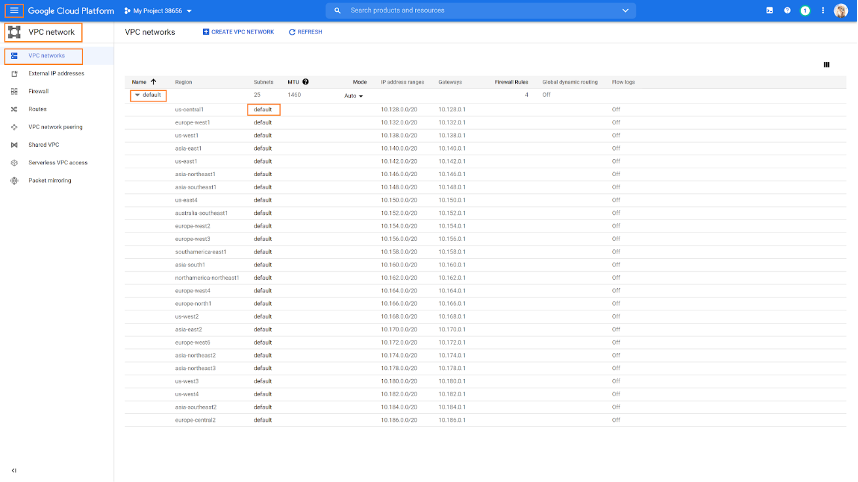Image resolution: width=858 pixels, height=482 pixels.
Task: Open the default subnet for us-central1
Action: coord(263,109)
